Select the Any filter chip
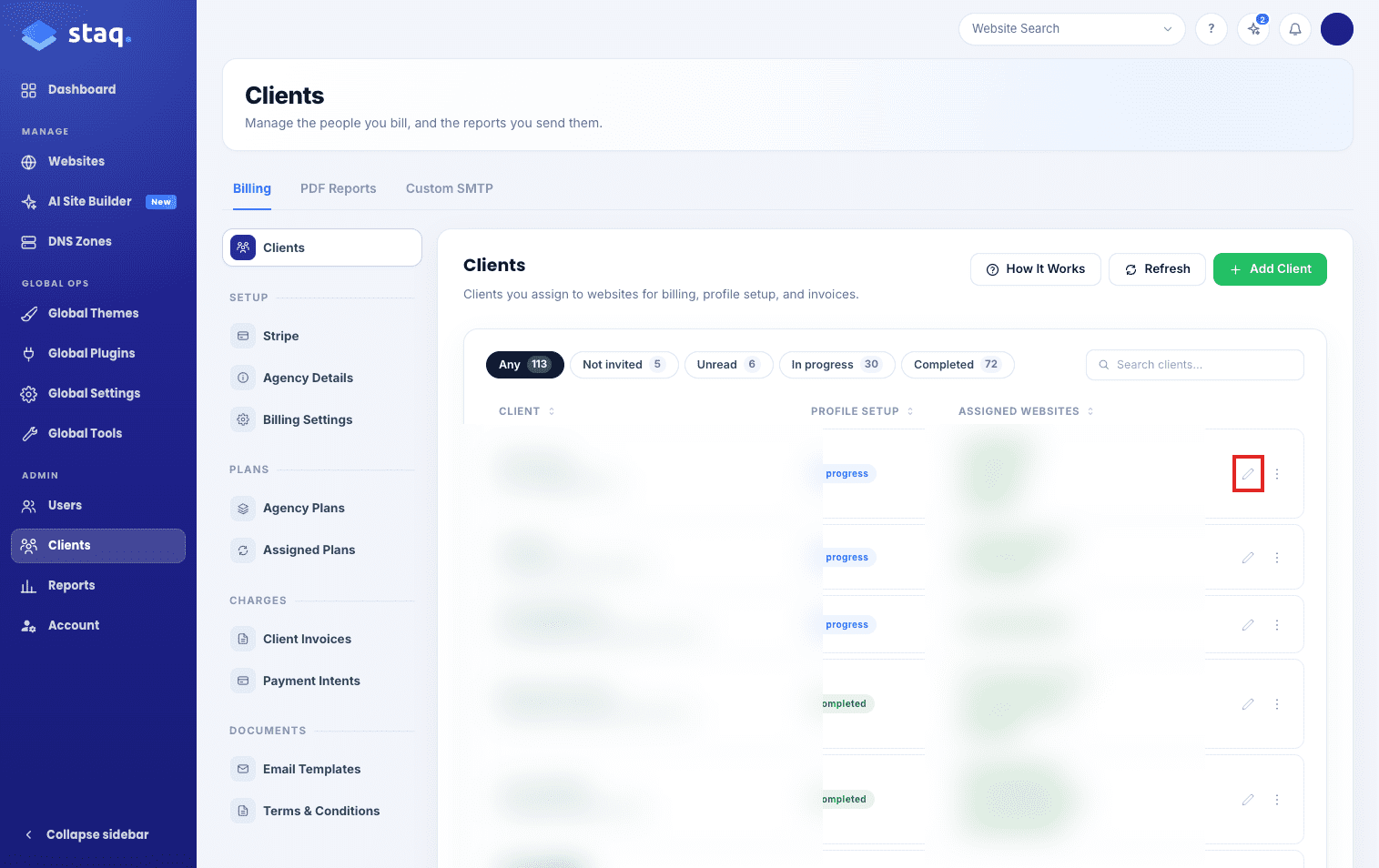1379x868 pixels. tap(525, 365)
